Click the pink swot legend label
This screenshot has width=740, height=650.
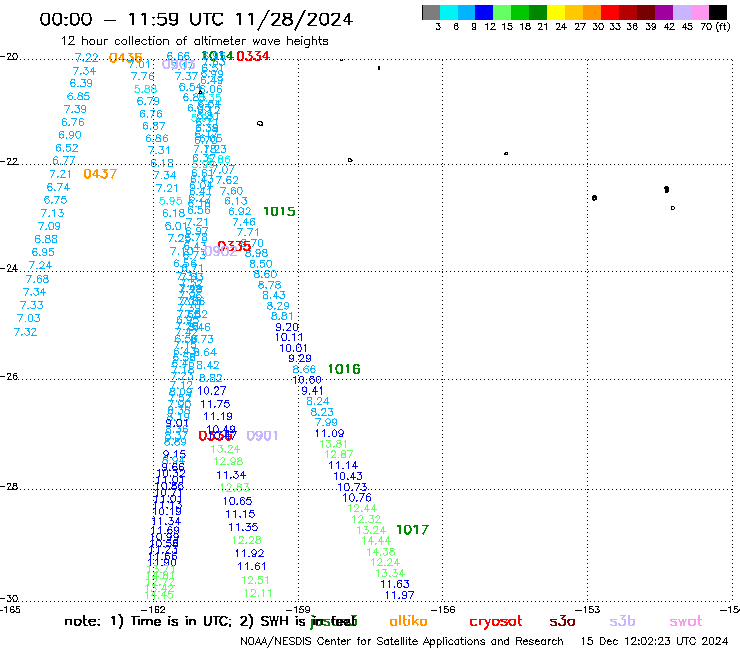[x=686, y=621]
